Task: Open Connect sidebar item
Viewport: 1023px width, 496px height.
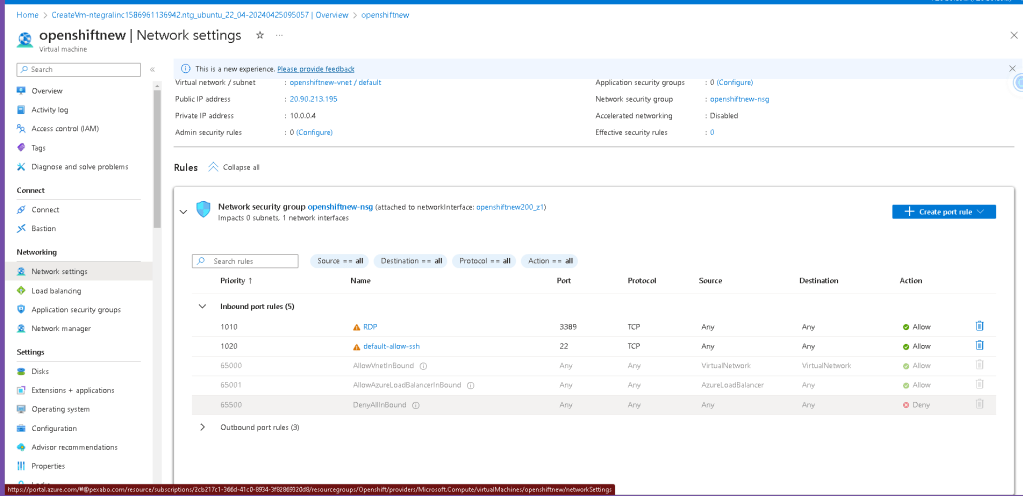Action: [45, 209]
